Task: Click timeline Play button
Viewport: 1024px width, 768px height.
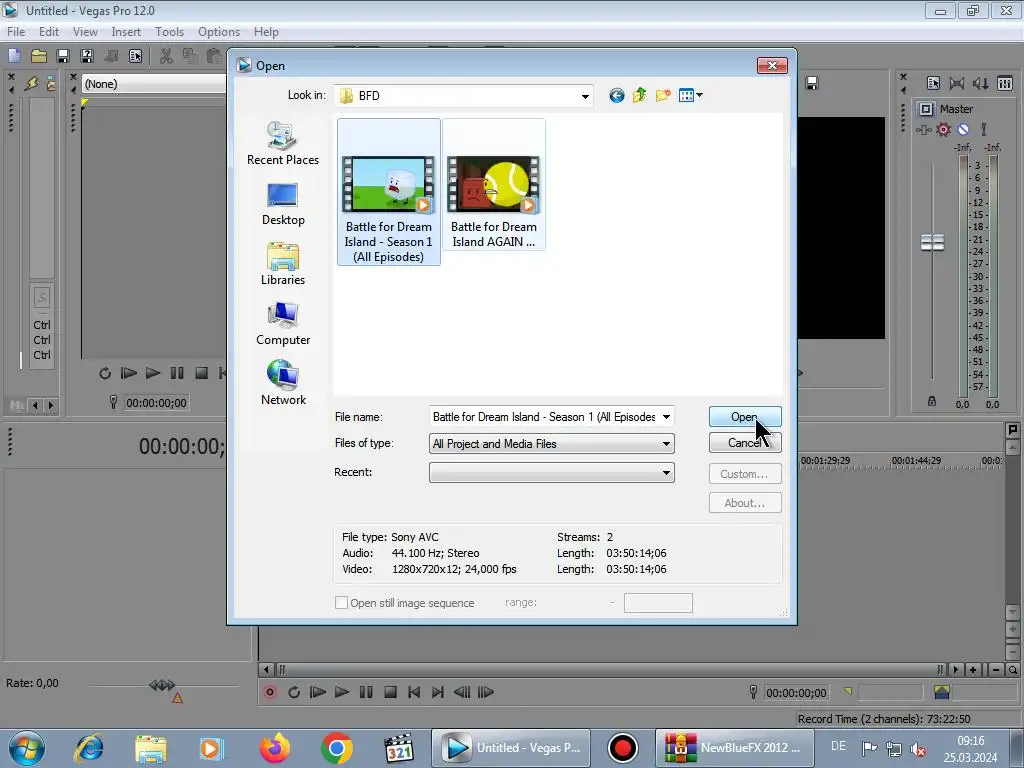Action: click(x=342, y=692)
